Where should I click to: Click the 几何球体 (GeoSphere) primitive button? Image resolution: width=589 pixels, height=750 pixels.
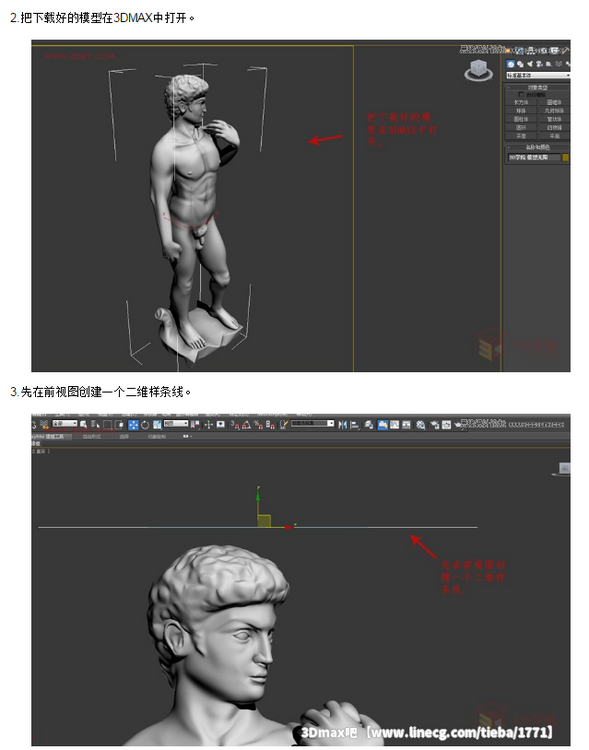(554, 110)
